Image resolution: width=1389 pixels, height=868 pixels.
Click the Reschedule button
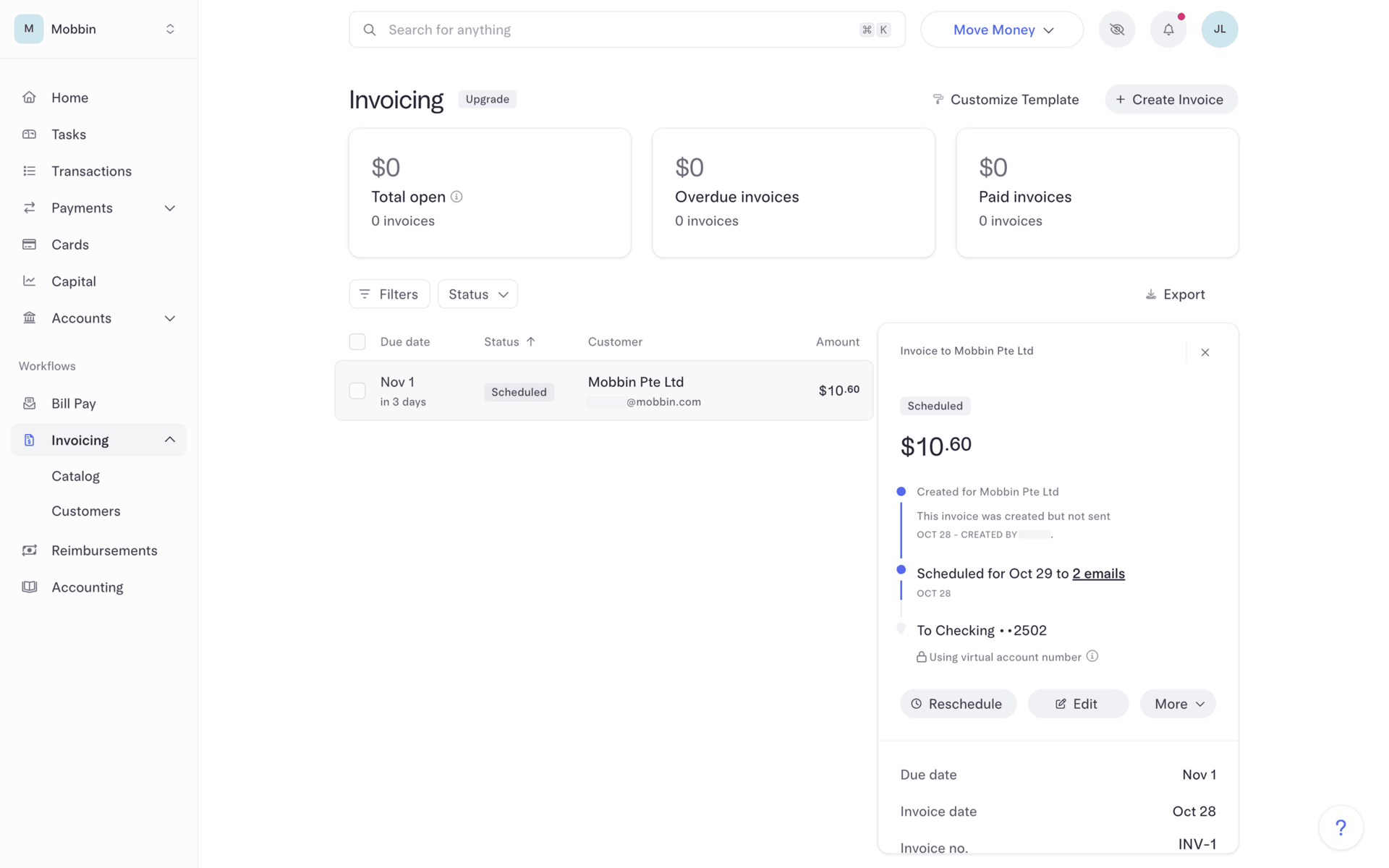tap(958, 704)
